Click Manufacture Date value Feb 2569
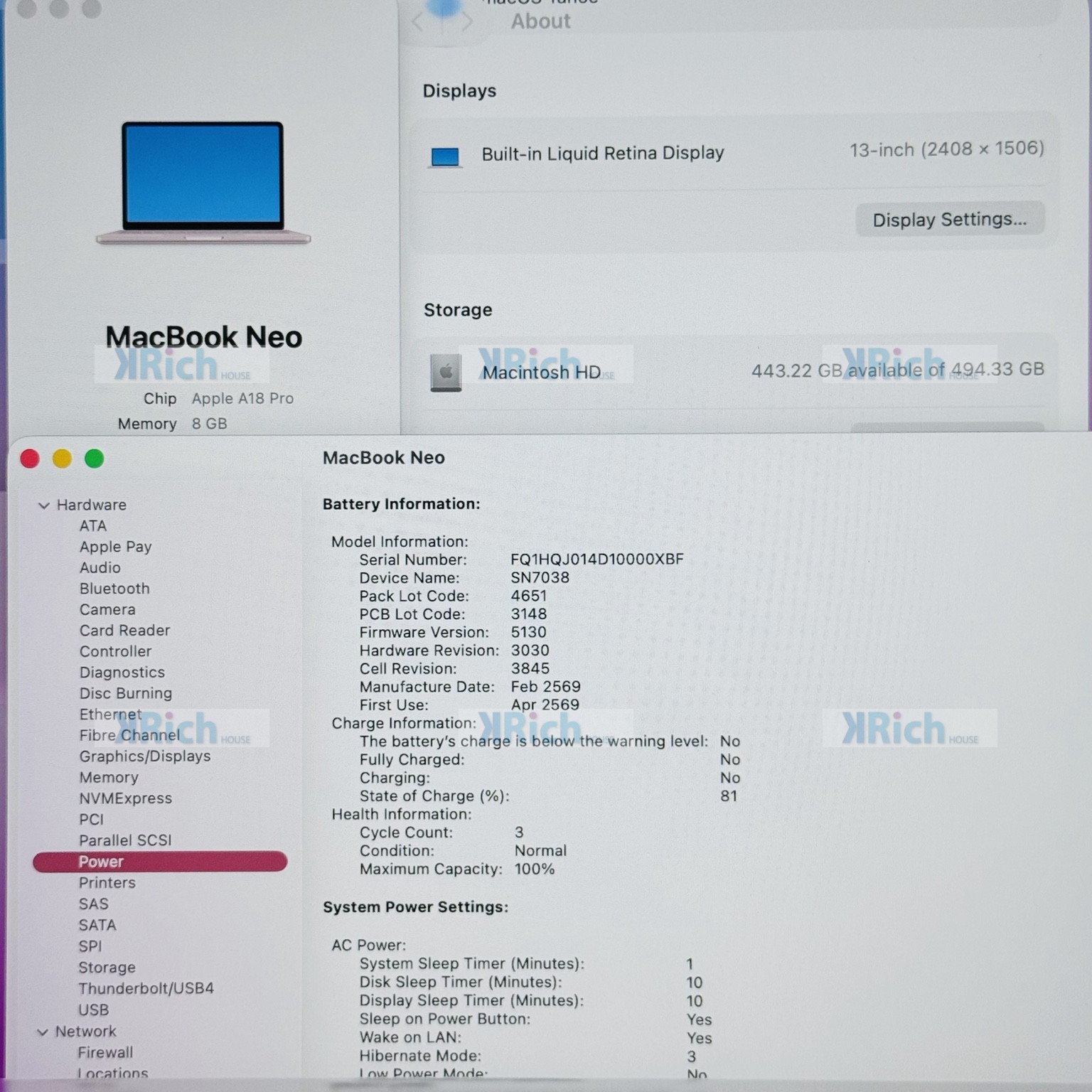The width and height of the screenshot is (1092, 1092). (x=545, y=687)
